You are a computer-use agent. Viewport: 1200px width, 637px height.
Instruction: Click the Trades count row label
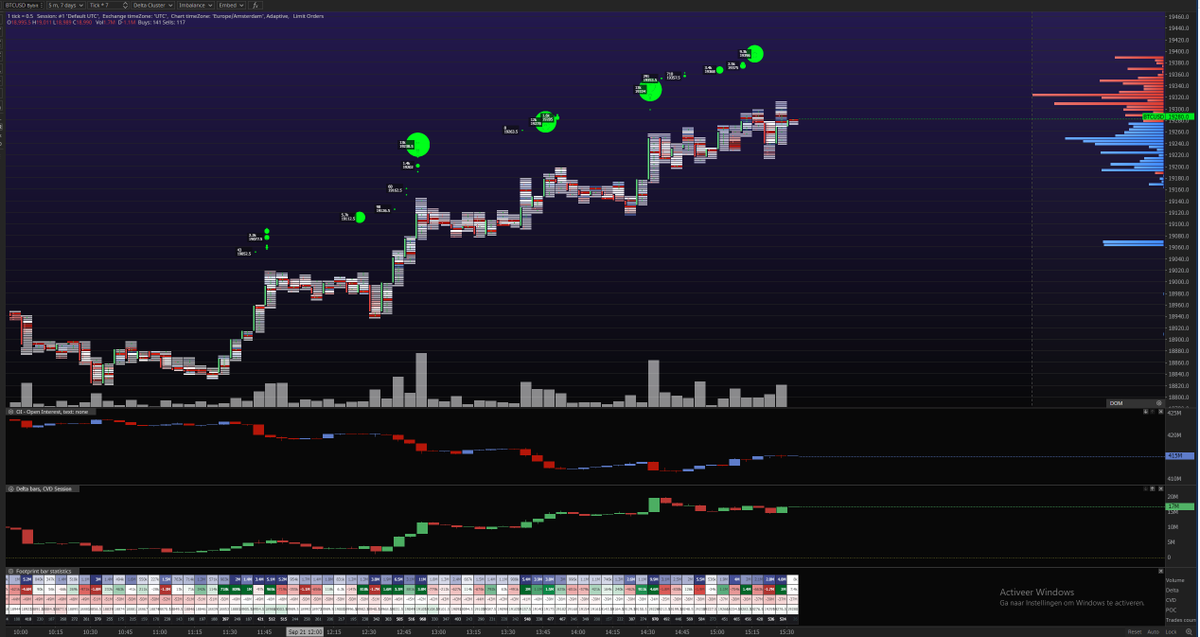pyautogui.click(x=1179, y=620)
